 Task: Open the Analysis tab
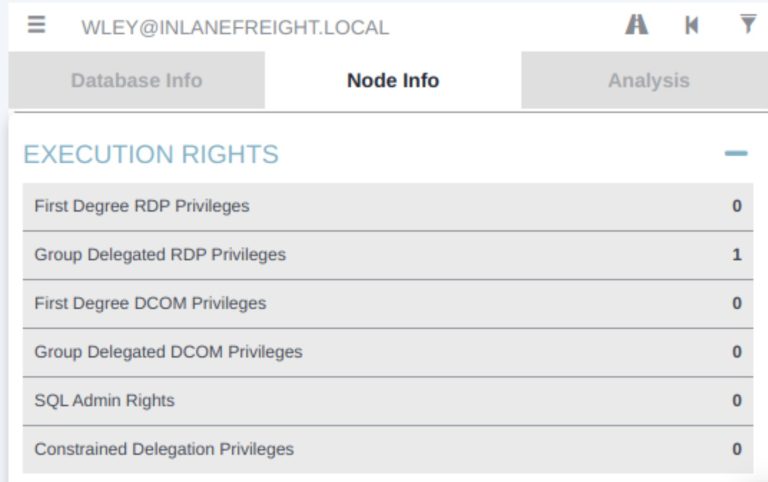[x=648, y=81]
